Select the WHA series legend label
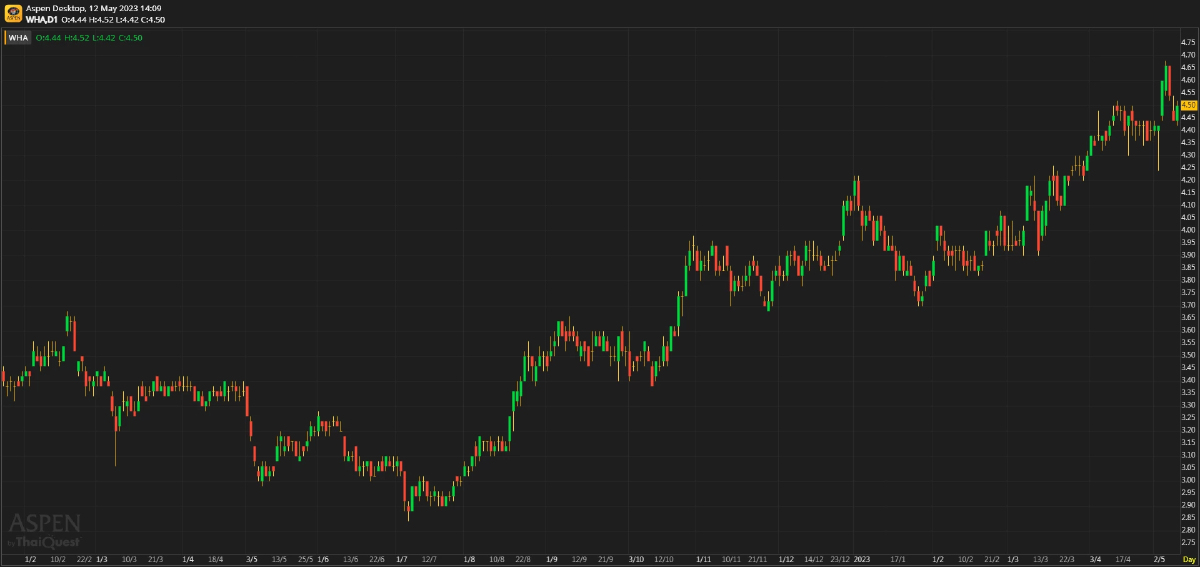 pos(19,38)
